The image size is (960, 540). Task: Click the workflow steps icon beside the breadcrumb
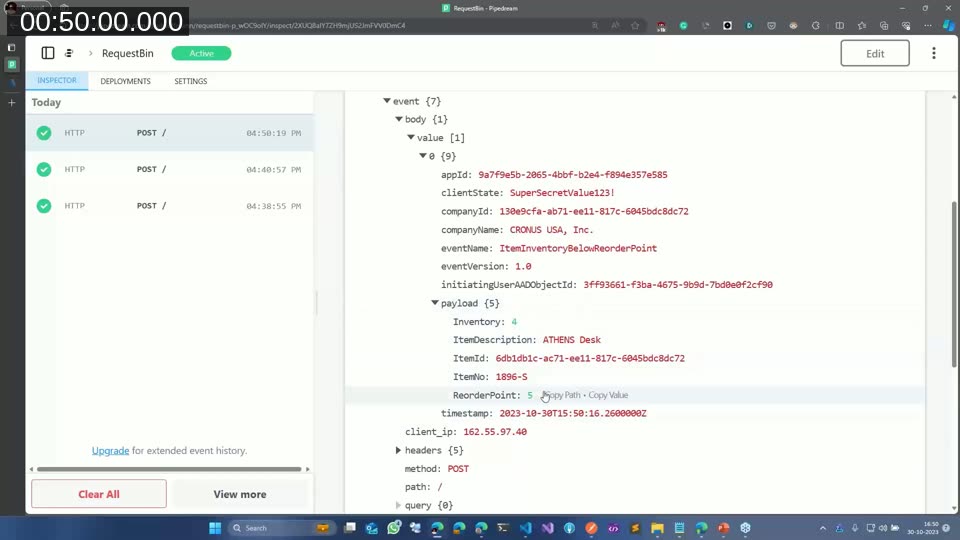click(69, 53)
